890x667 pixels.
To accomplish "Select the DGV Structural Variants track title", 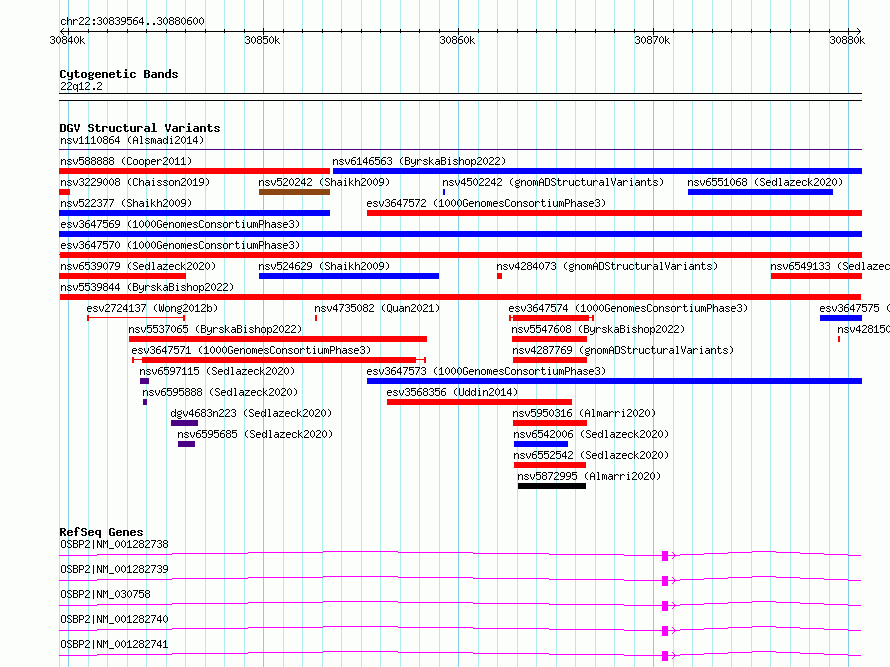I will (140, 128).
